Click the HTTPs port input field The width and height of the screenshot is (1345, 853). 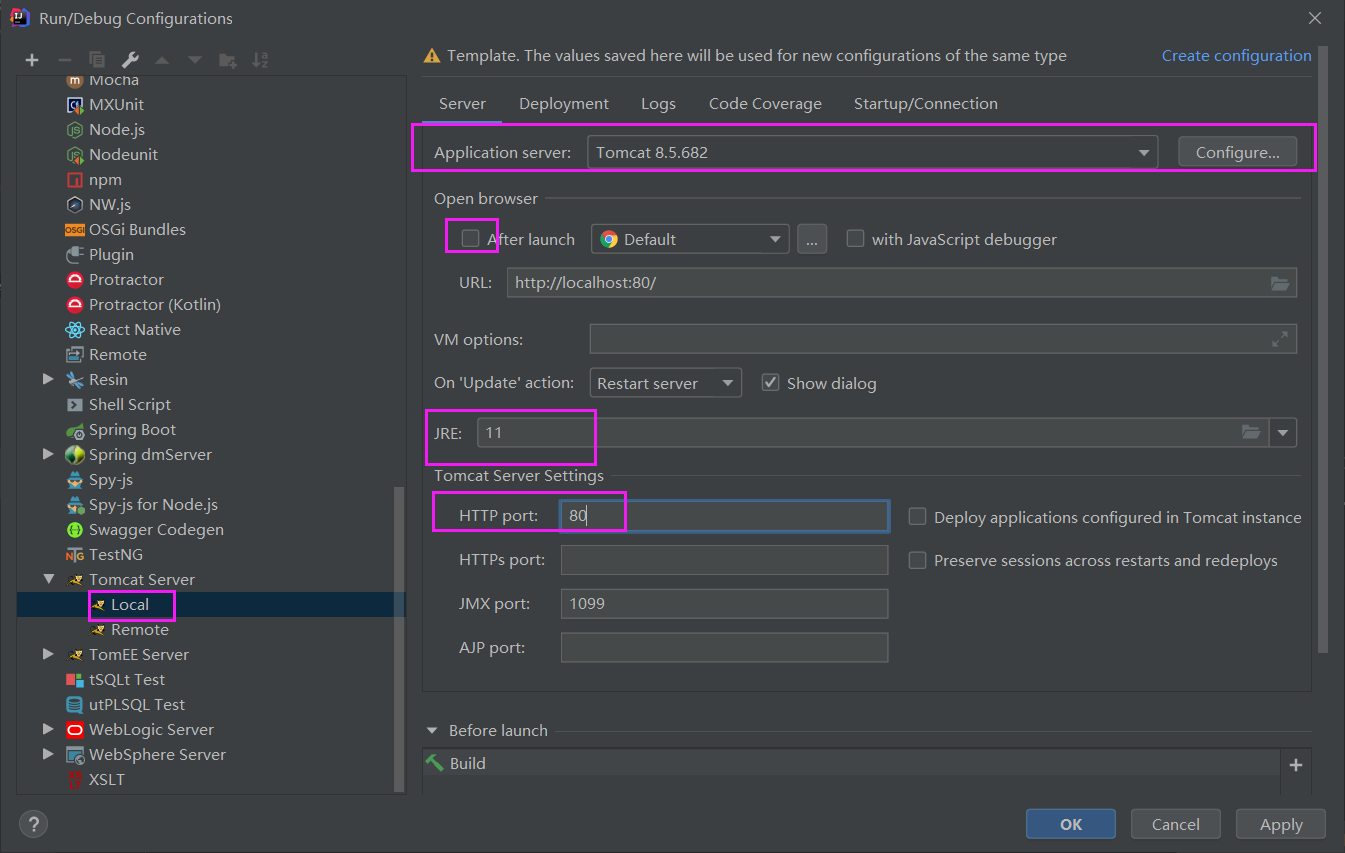[724, 560]
